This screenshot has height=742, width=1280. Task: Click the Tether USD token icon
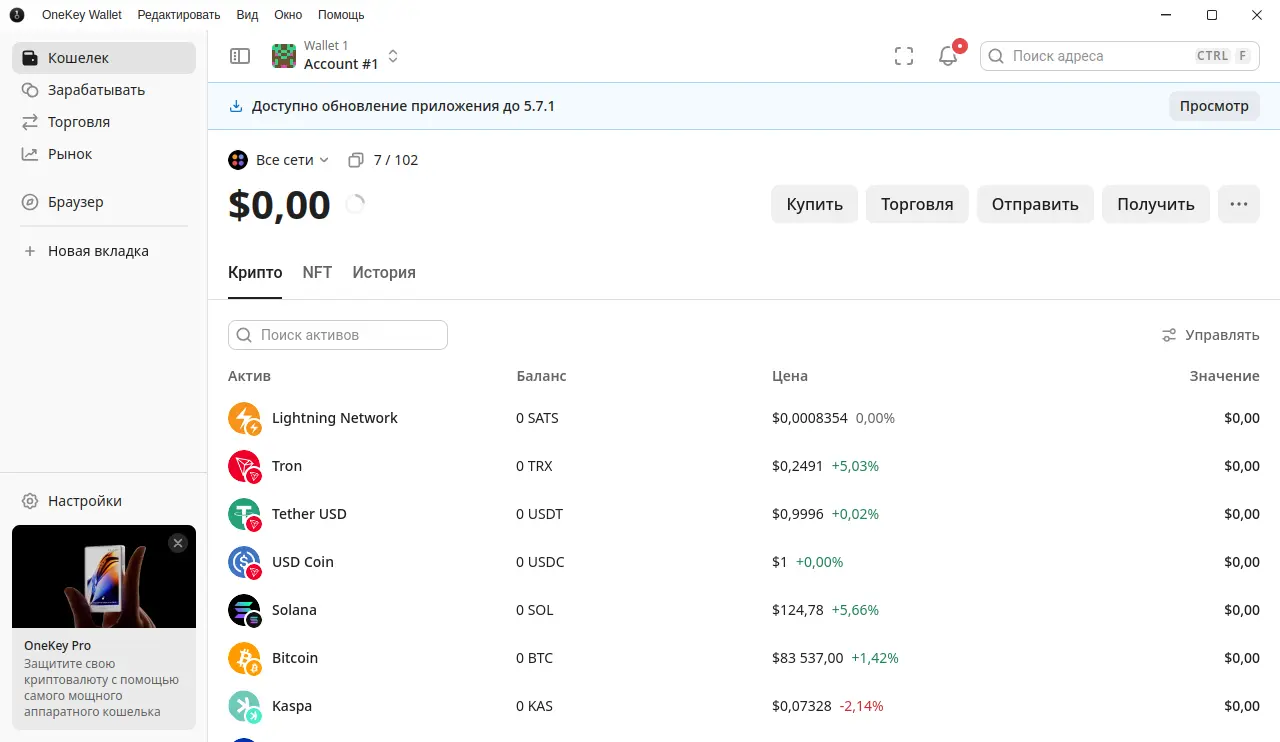point(245,514)
